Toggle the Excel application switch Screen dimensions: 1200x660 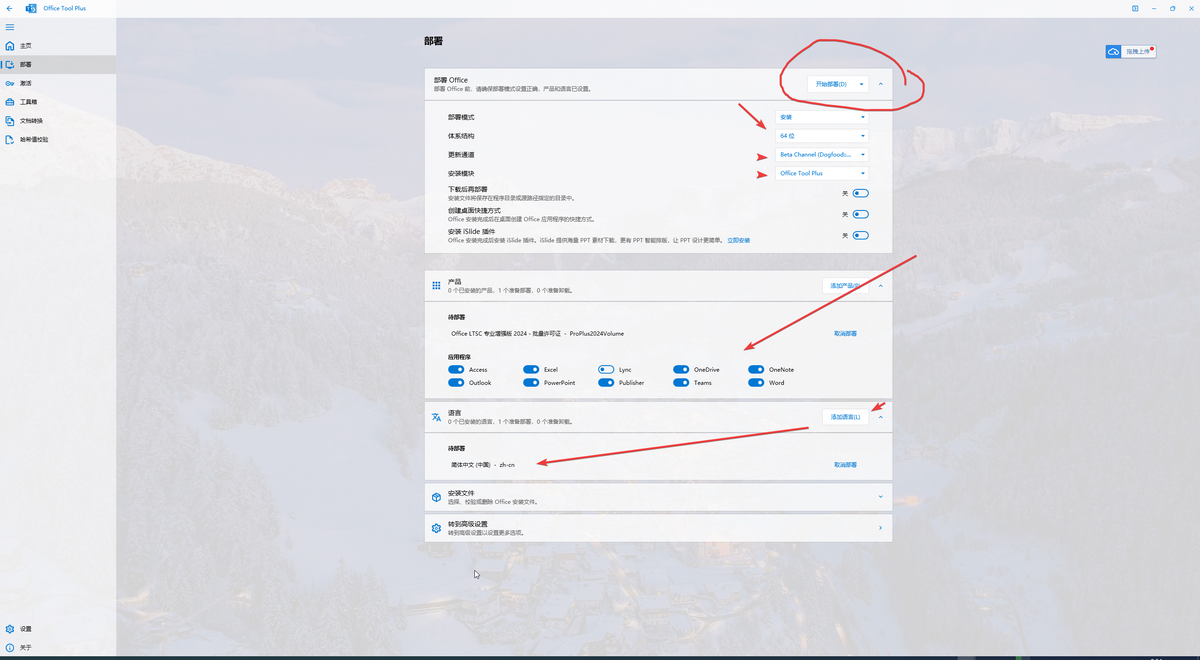click(x=531, y=370)
